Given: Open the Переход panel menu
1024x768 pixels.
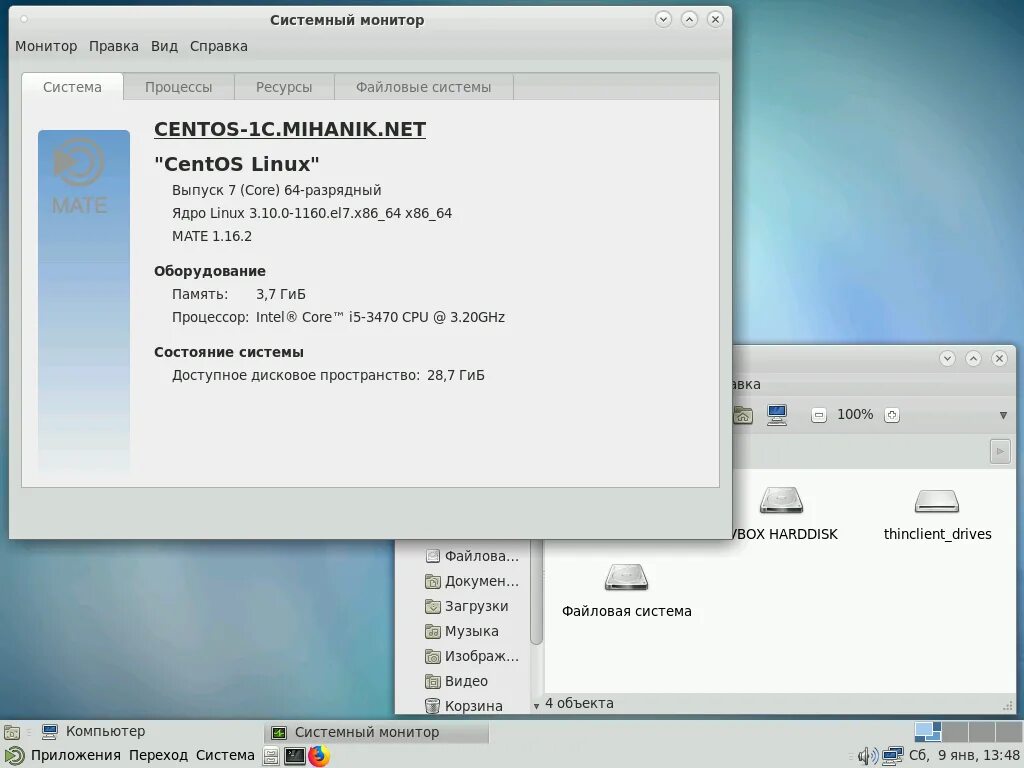Looking at the screenshot, I should pyautogui.click(x=158, y=756).
